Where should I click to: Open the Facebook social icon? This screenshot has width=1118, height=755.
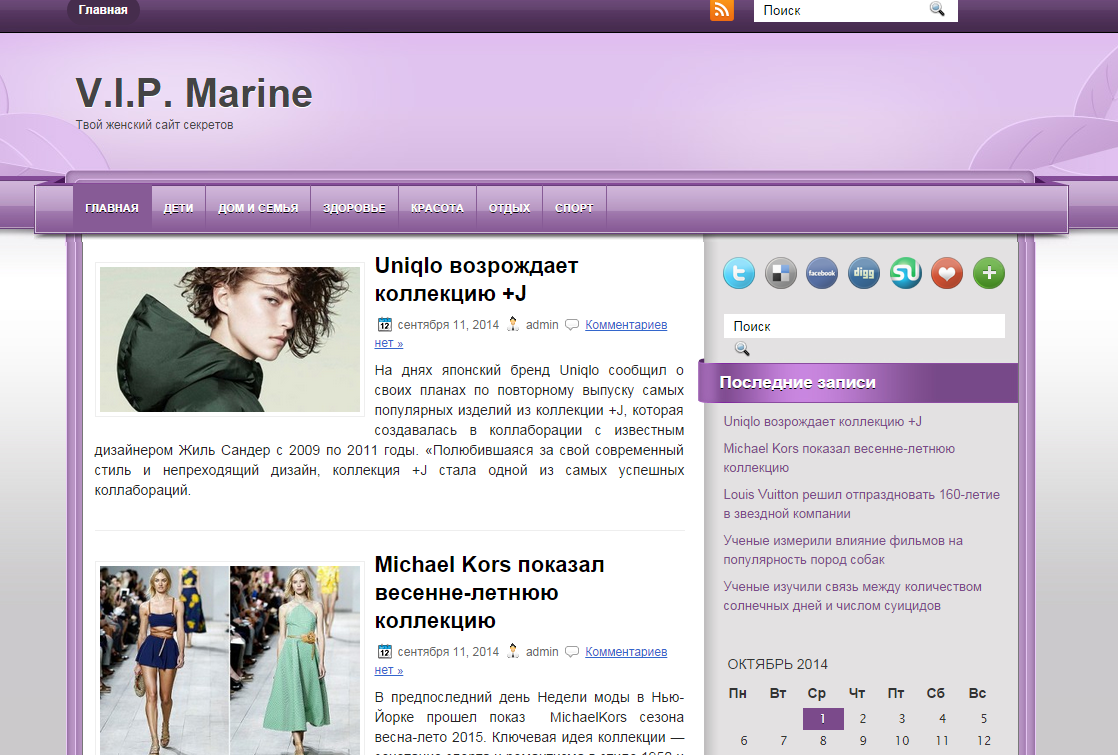pyautogui.click(x=822, y=273)
